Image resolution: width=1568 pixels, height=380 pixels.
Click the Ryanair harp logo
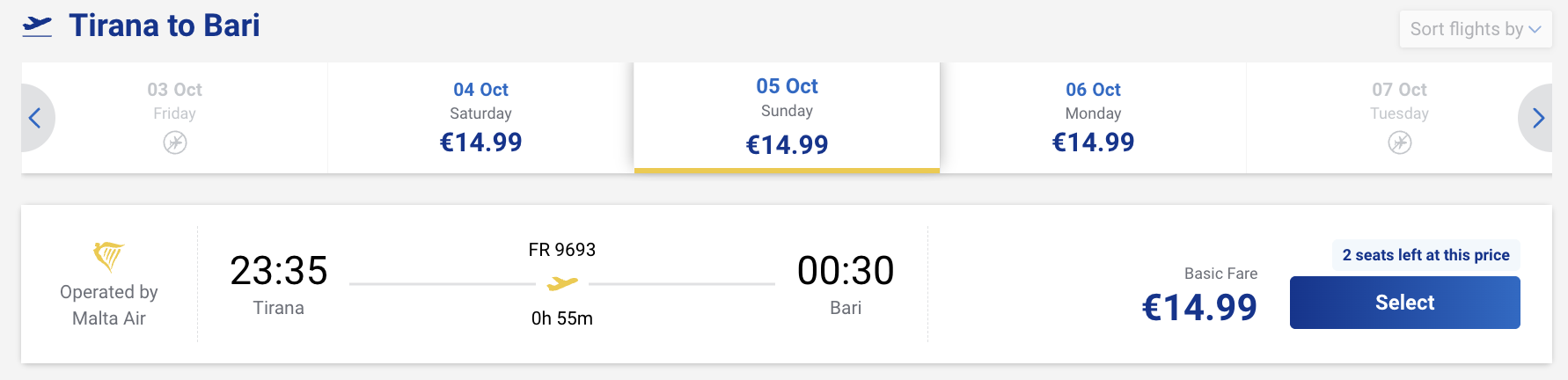click(x=109, y=256)
